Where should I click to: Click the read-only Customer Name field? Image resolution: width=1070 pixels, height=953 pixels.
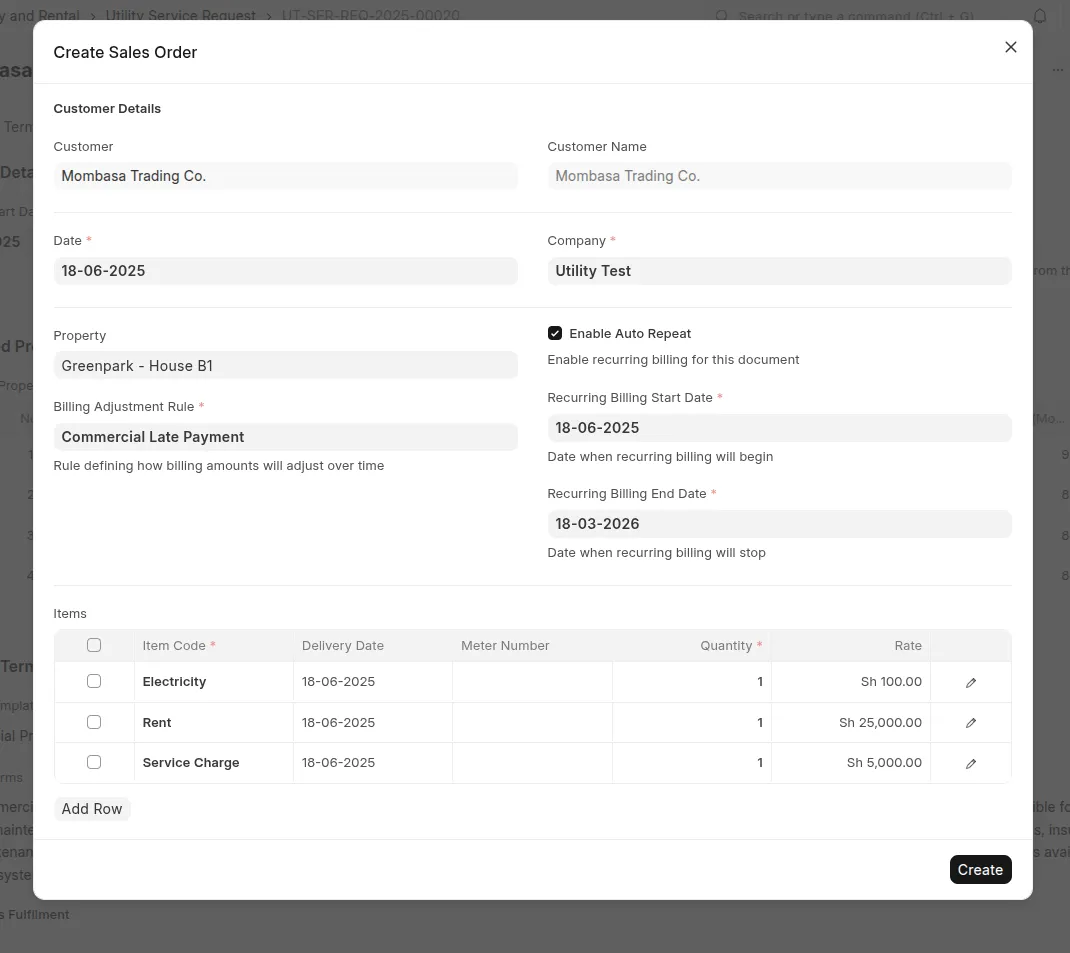(779, 176)
